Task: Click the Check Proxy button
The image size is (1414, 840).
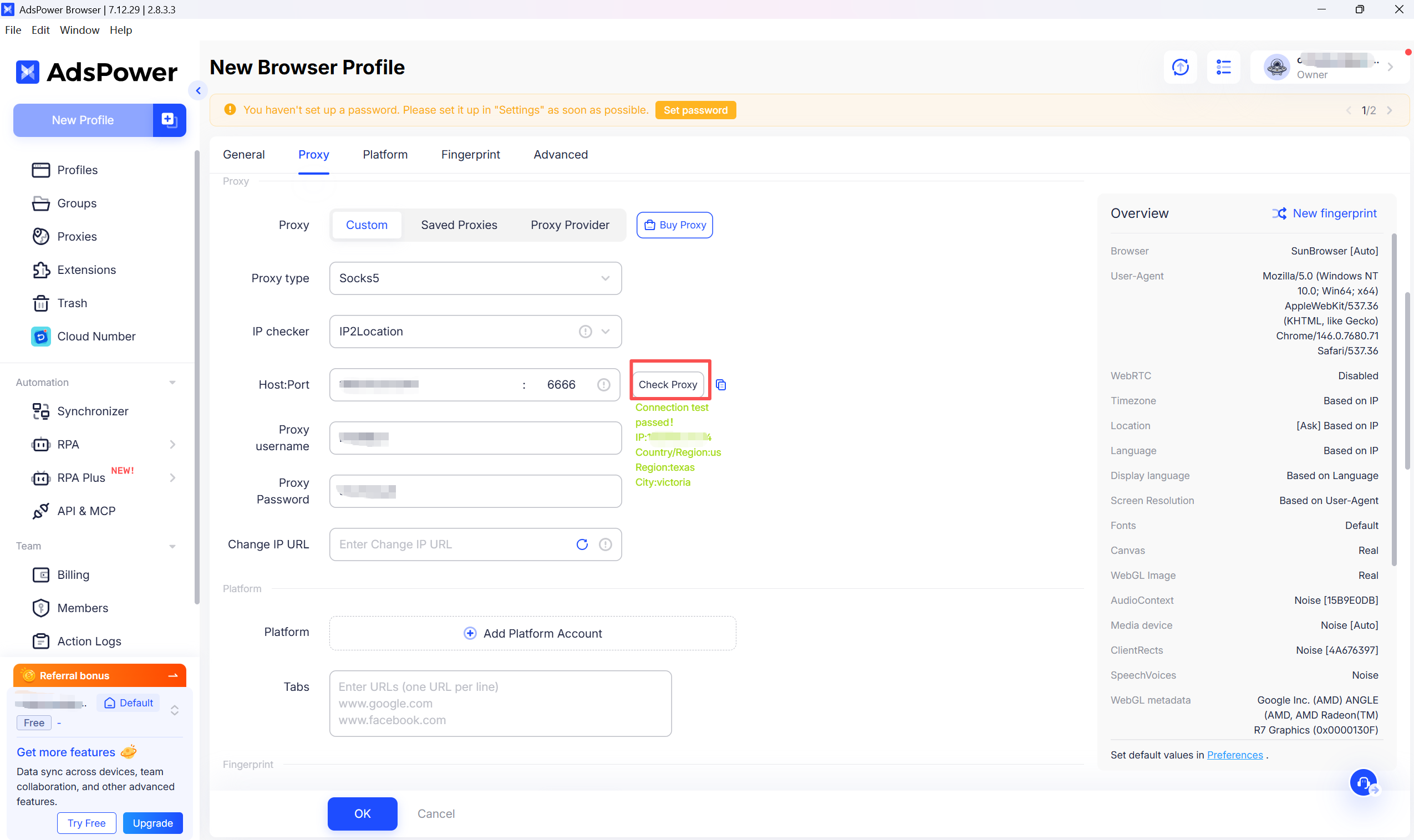Action: 668,385
